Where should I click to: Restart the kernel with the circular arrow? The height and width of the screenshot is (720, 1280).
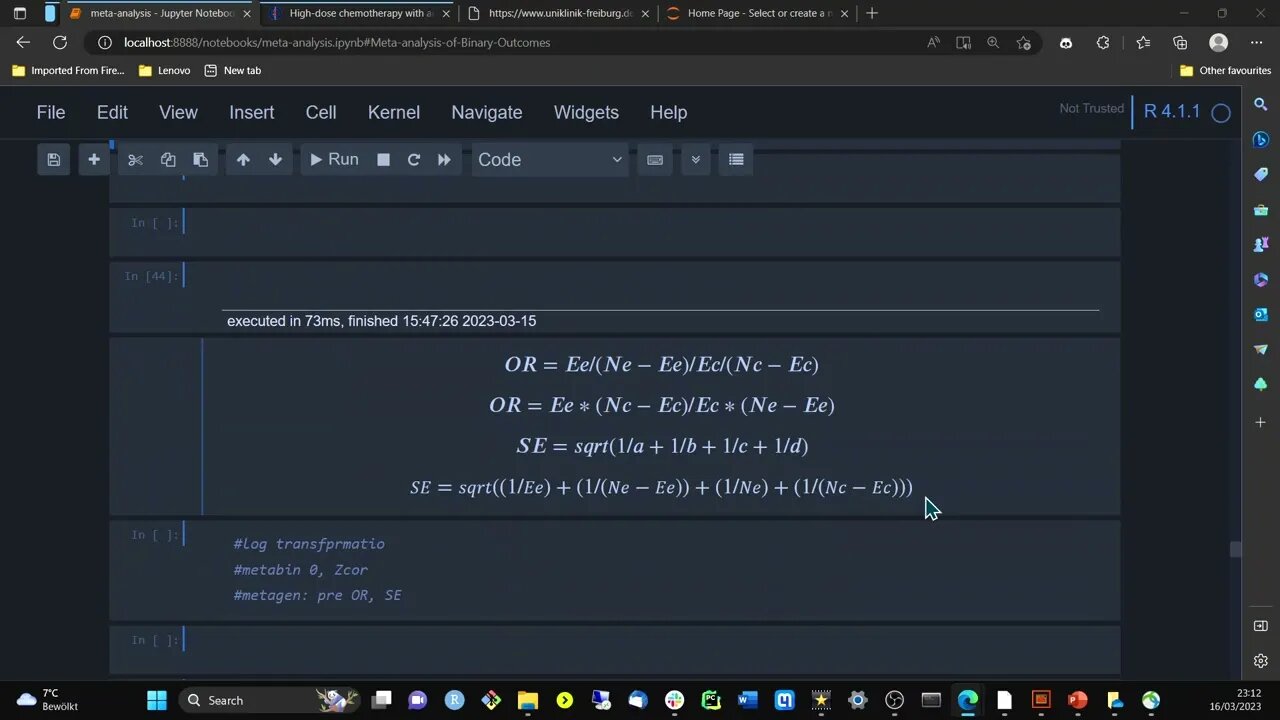413,160
